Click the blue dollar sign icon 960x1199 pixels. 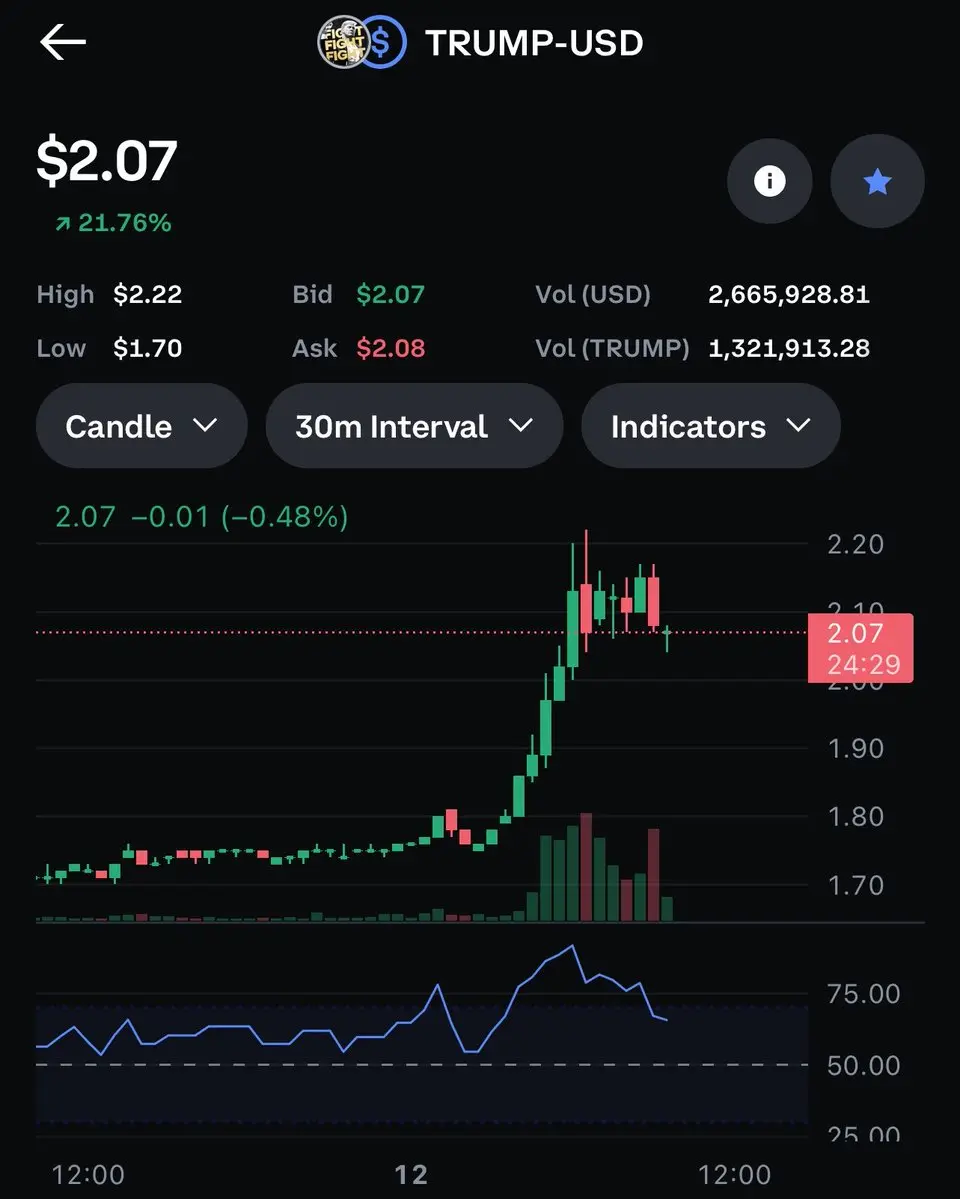coord(382,43)
